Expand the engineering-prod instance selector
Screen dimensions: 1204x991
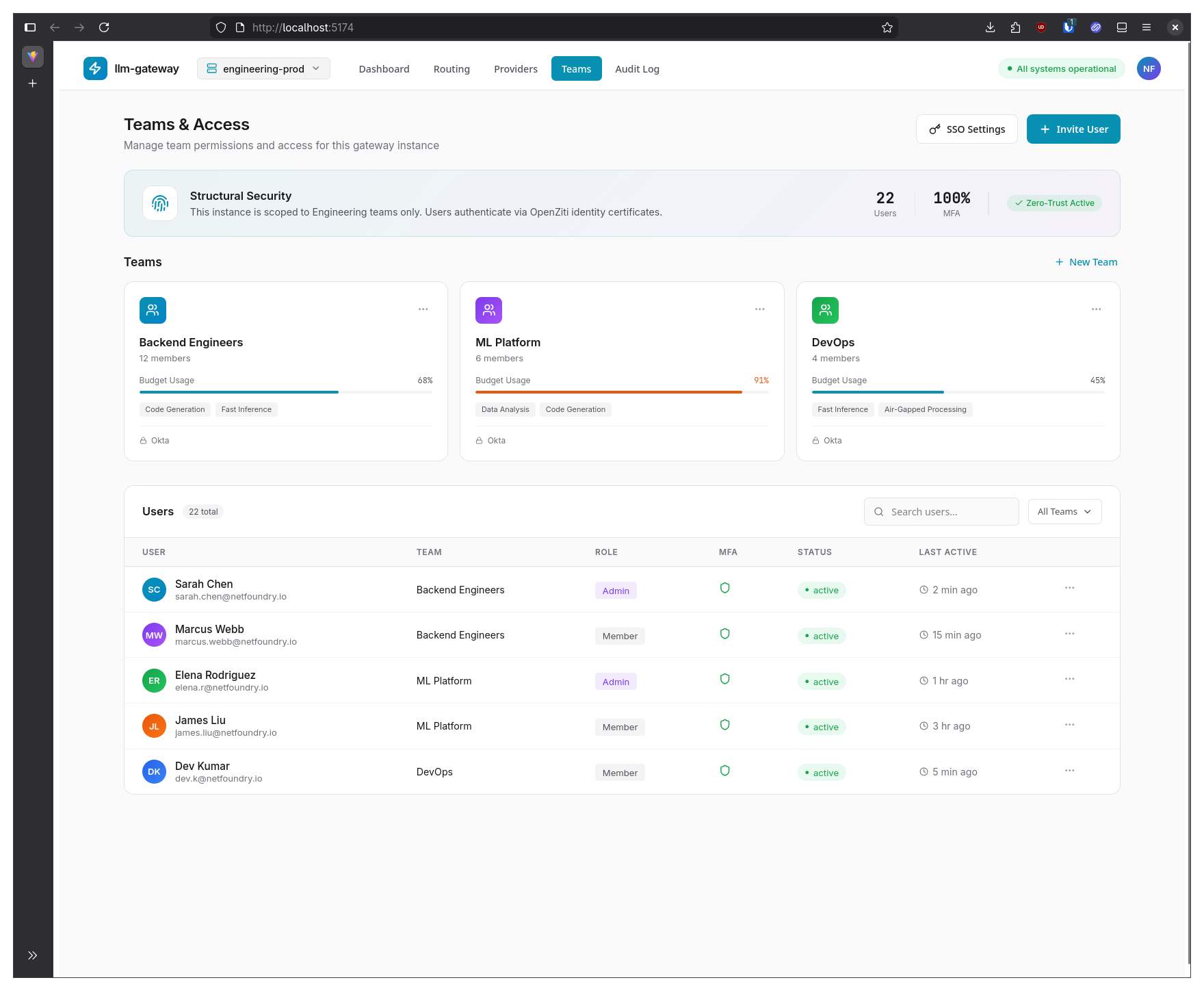coord(263,68)
